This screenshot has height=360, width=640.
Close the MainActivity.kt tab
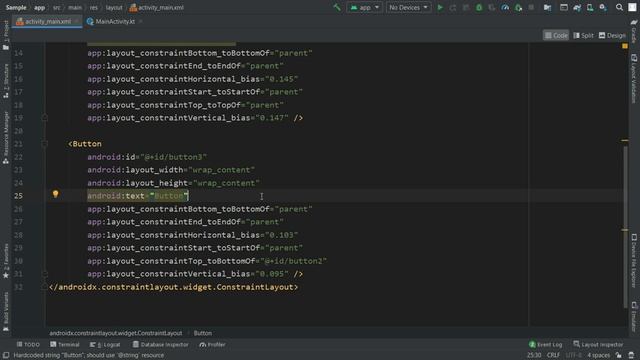coord(141,22)
